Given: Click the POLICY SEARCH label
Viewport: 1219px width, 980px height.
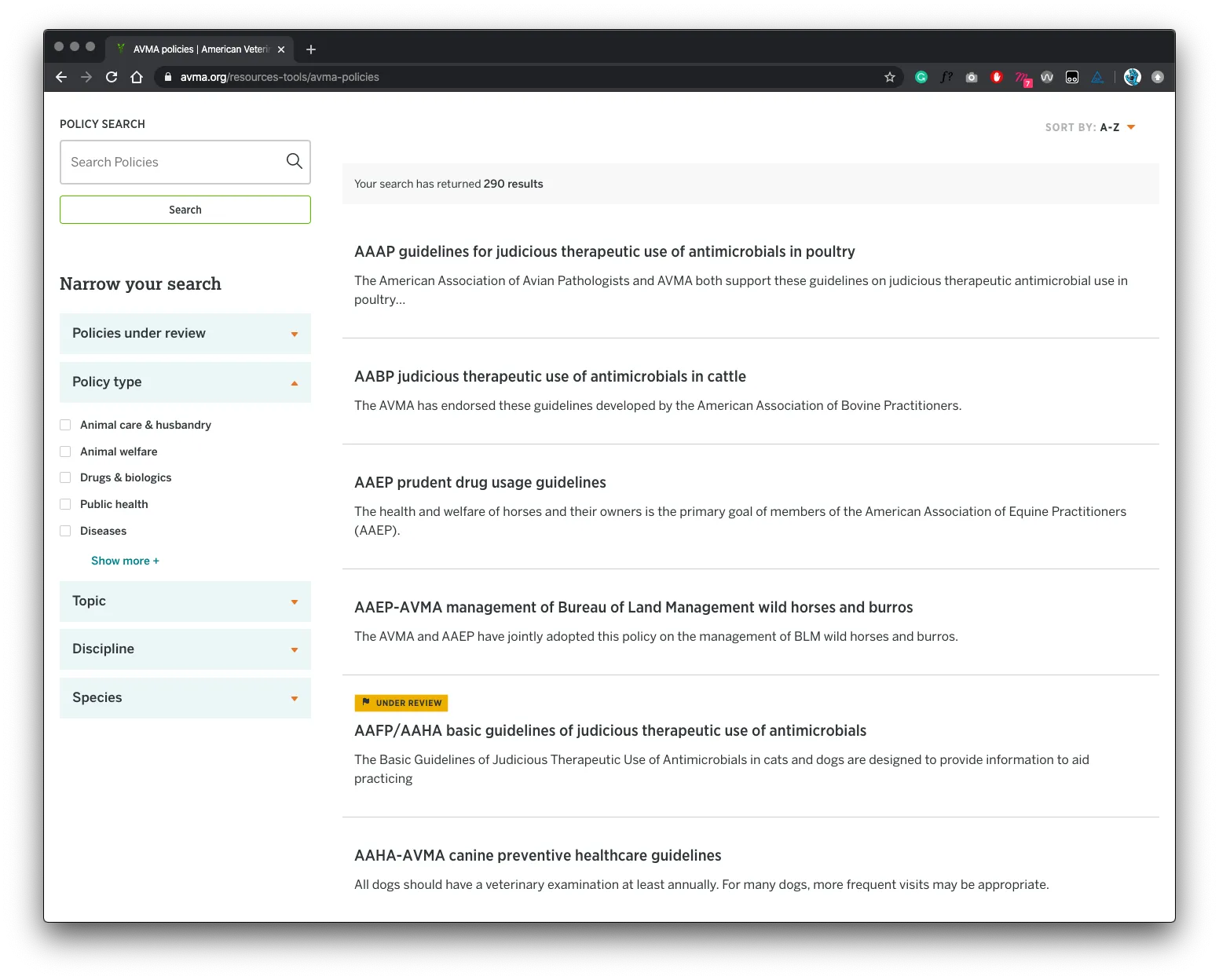Looking at the screenshot, I should pyautogui.click(x=102, y=124).
